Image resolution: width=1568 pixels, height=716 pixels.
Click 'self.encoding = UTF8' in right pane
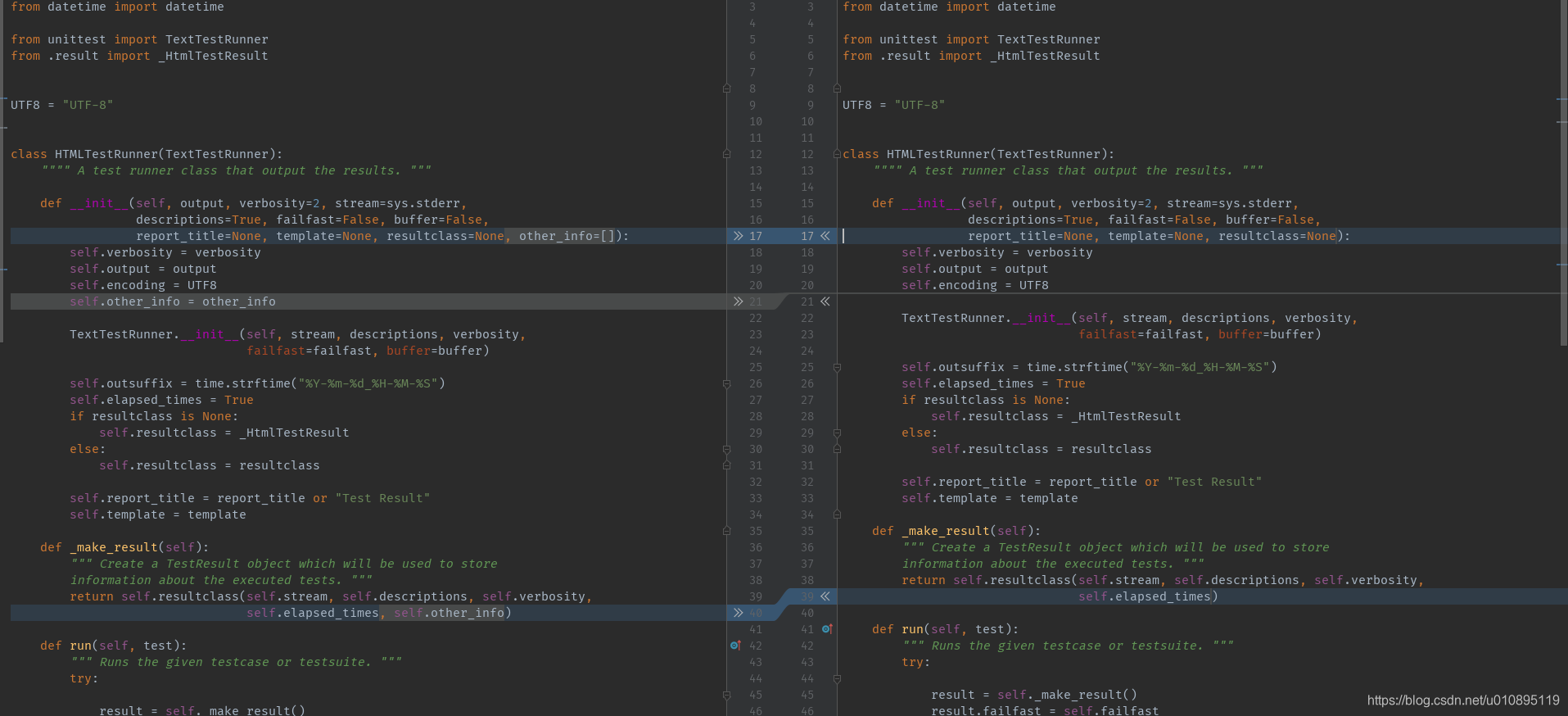[x=975, y=285]
